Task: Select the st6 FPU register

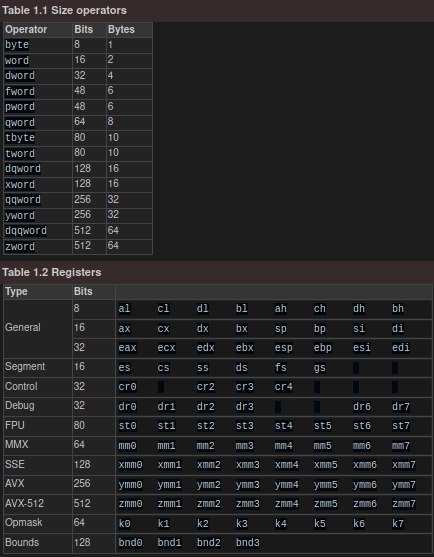Action: tap(362, 426)
